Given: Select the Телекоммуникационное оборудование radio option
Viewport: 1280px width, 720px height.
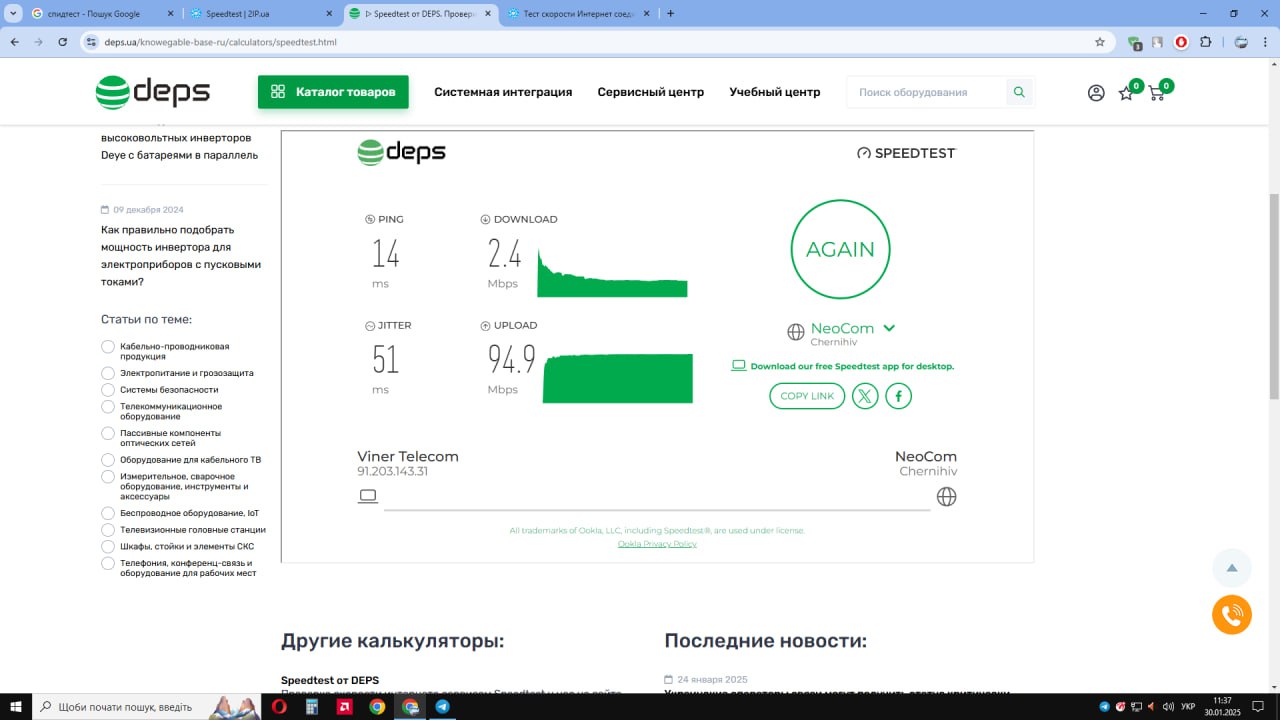Looking at the screenshot, I should point(108,407).
